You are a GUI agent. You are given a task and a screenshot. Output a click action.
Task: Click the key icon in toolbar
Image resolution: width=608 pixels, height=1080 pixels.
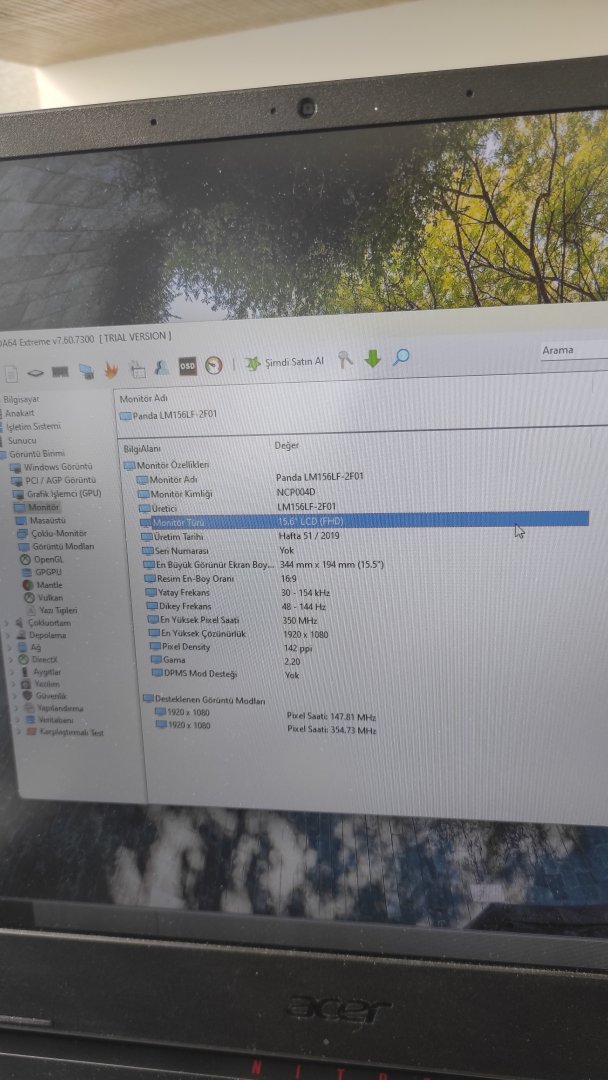[x=345, y=360]
